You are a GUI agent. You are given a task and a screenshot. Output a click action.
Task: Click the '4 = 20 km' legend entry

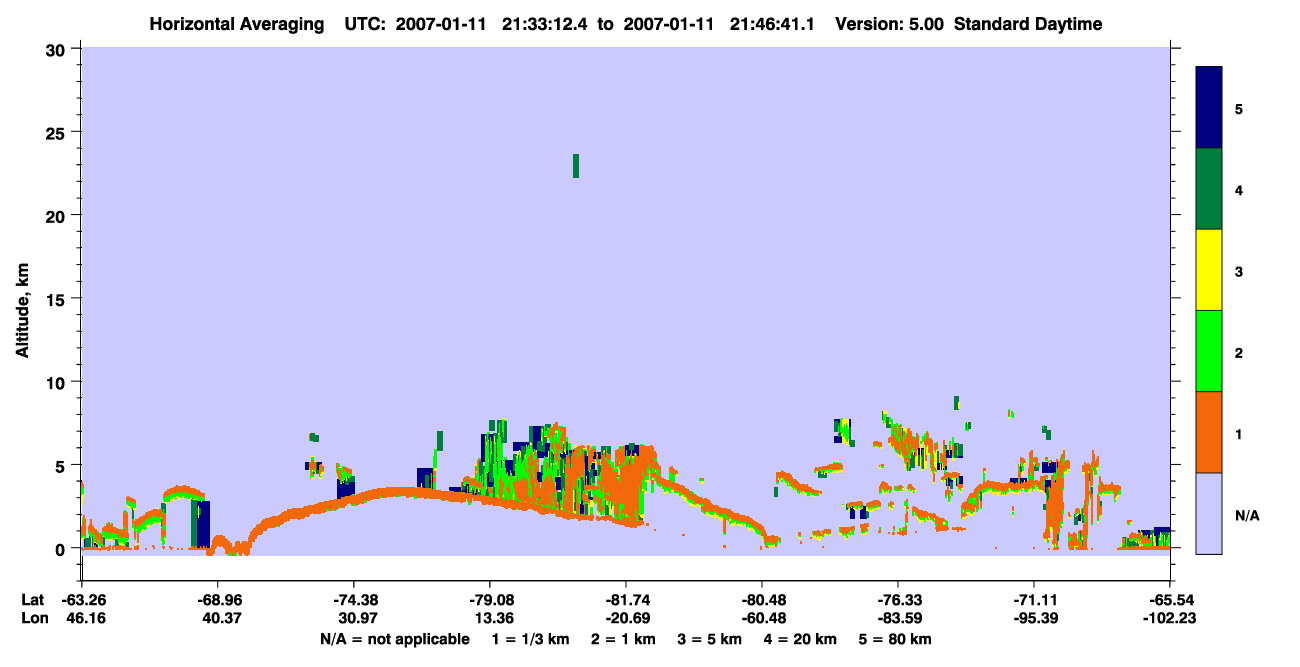click(801, 639)
